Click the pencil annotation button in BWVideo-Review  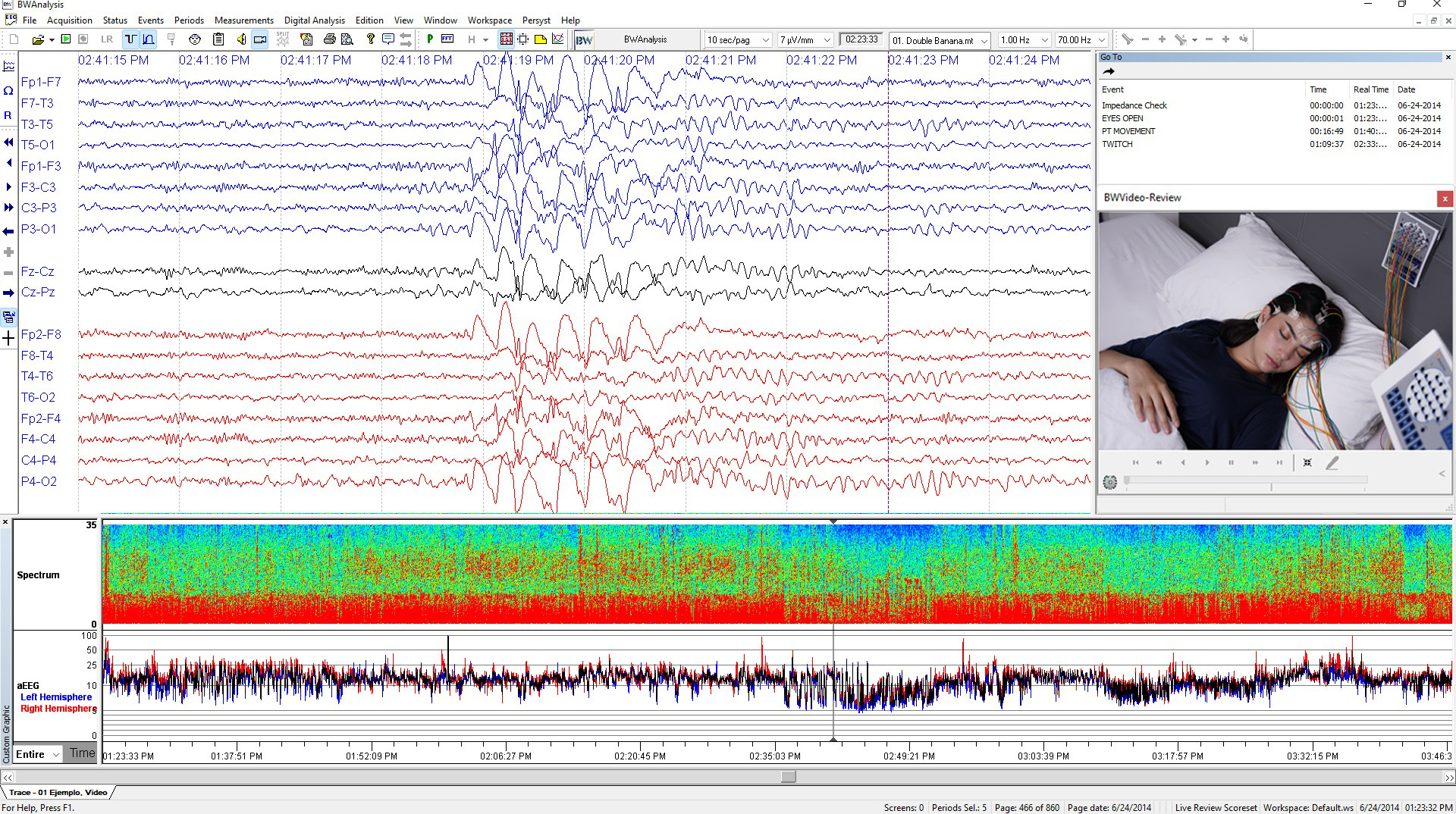click(x=1332, y=462)
